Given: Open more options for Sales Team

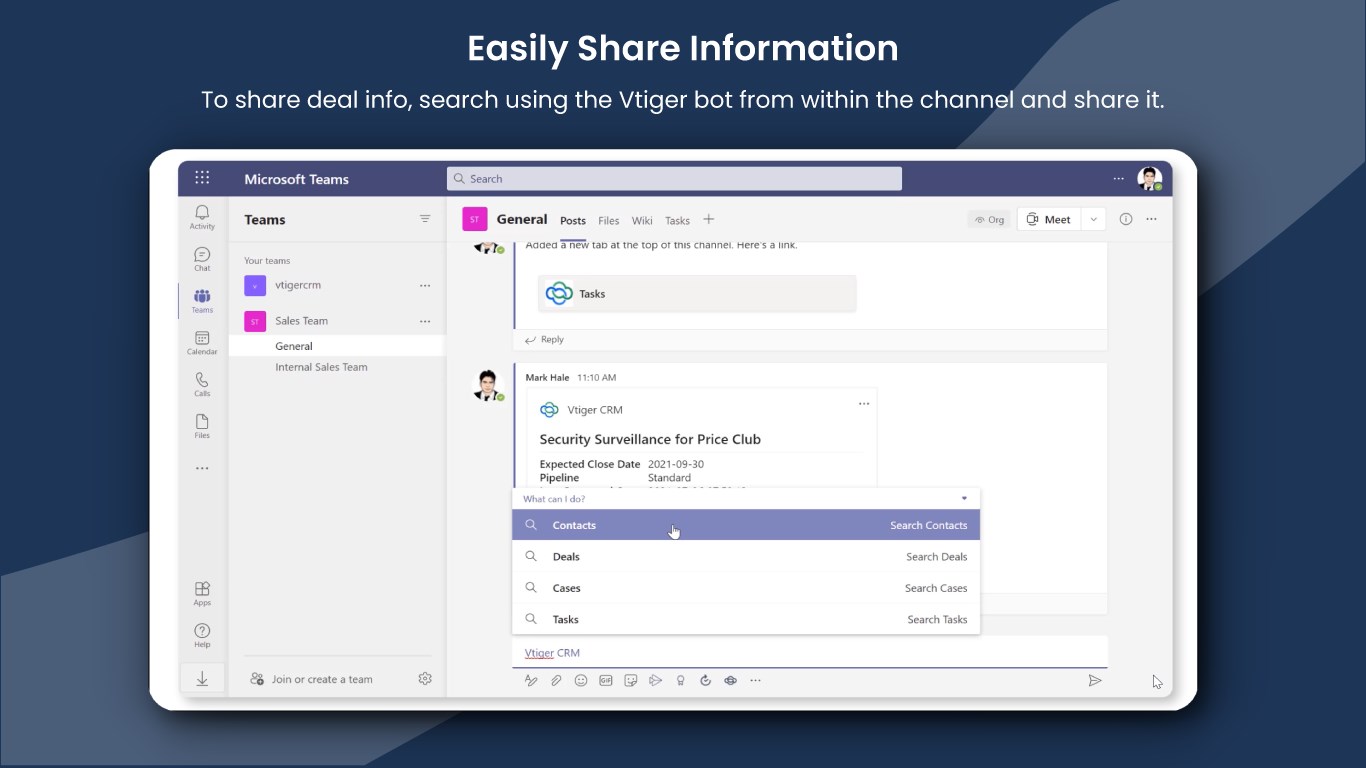Looking at the screenshot, I should pyautogui.click(x=425, y=322).
